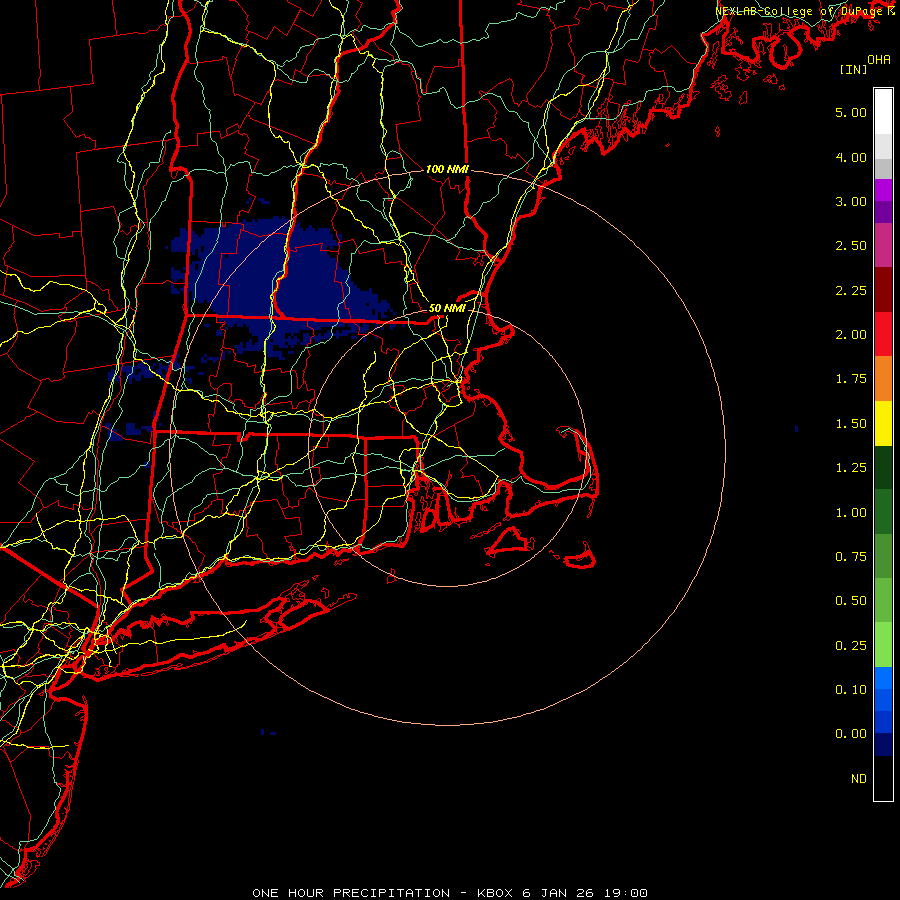Select the 2.50 legend value

click(851, 246)
